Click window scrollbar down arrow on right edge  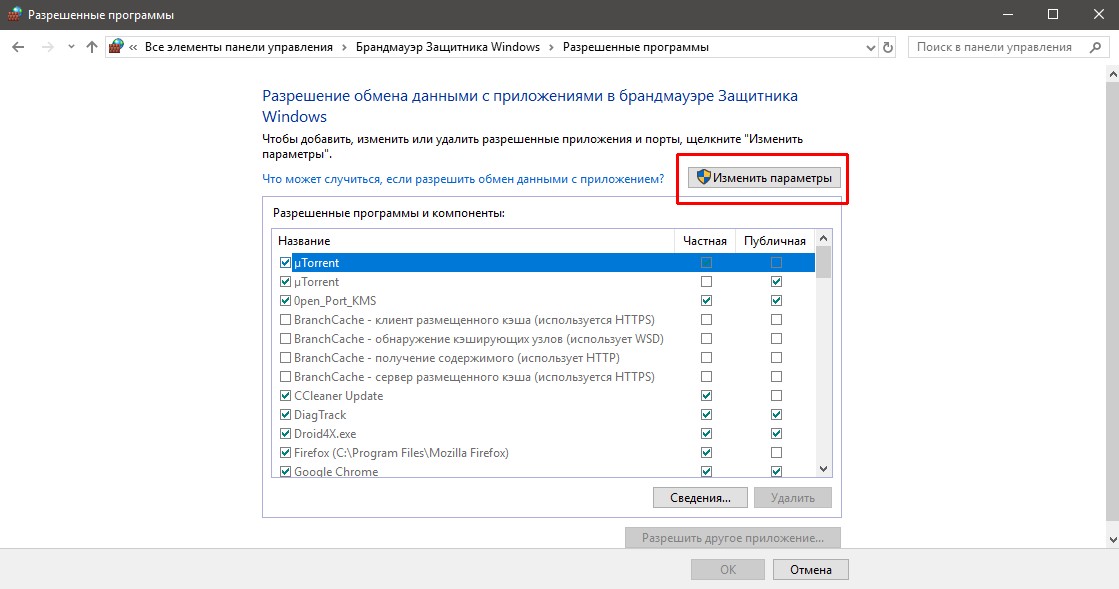pos(1113,540)
